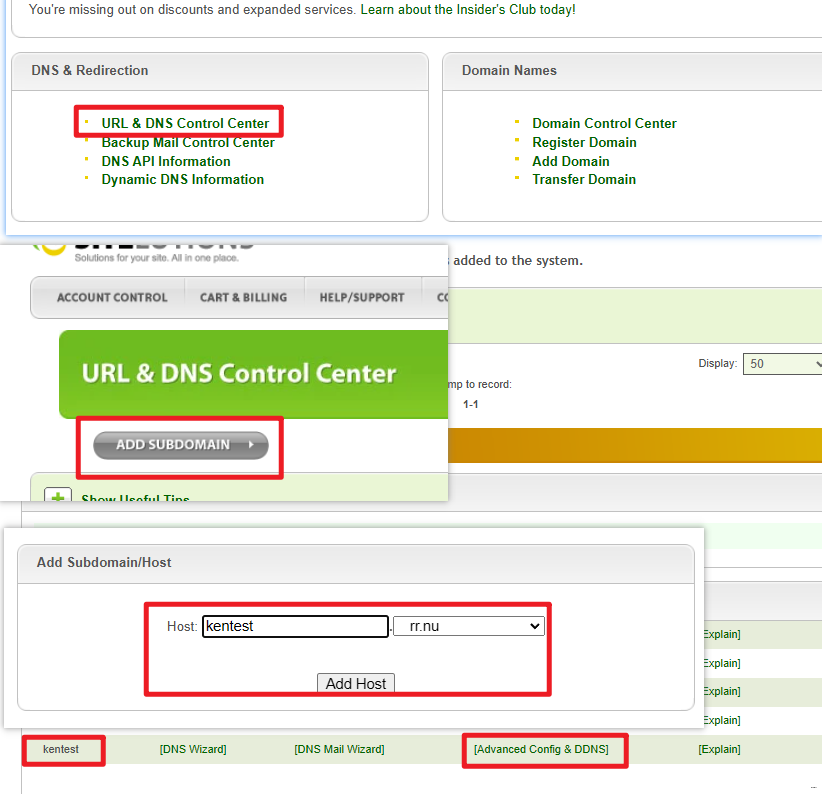Image resolution: width=822 pixels, height=794 pixels.
Task: Select the Help/Support menu item
Action: pyautogui.click(x=362, y=297)
